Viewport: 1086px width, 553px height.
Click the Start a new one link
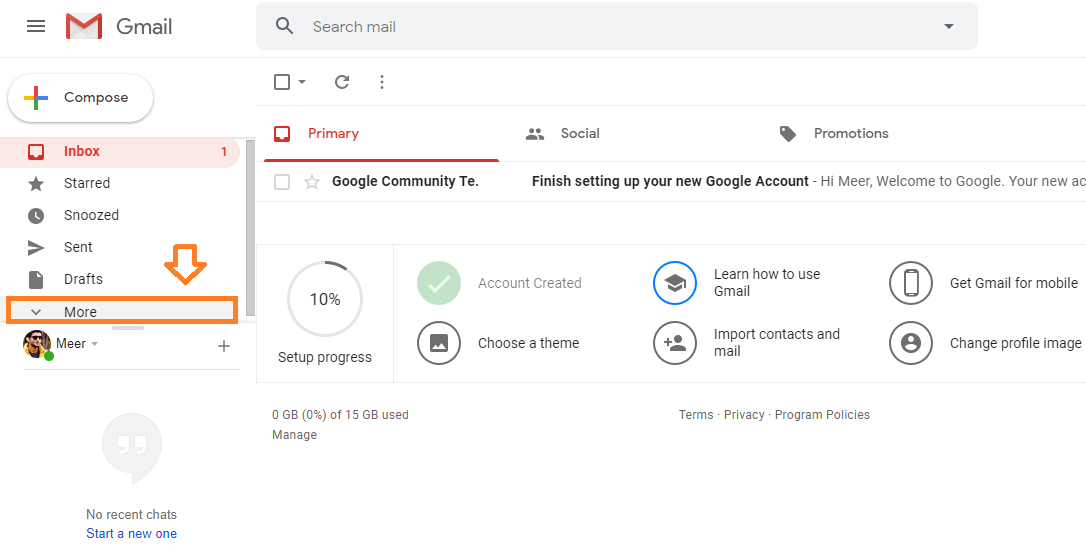[x=132, y=534]
